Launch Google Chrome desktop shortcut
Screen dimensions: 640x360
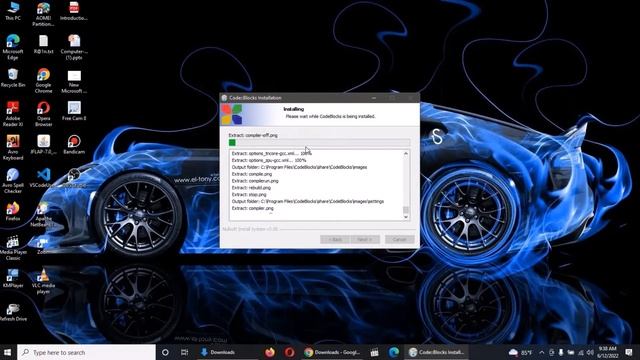click(43, 80)
